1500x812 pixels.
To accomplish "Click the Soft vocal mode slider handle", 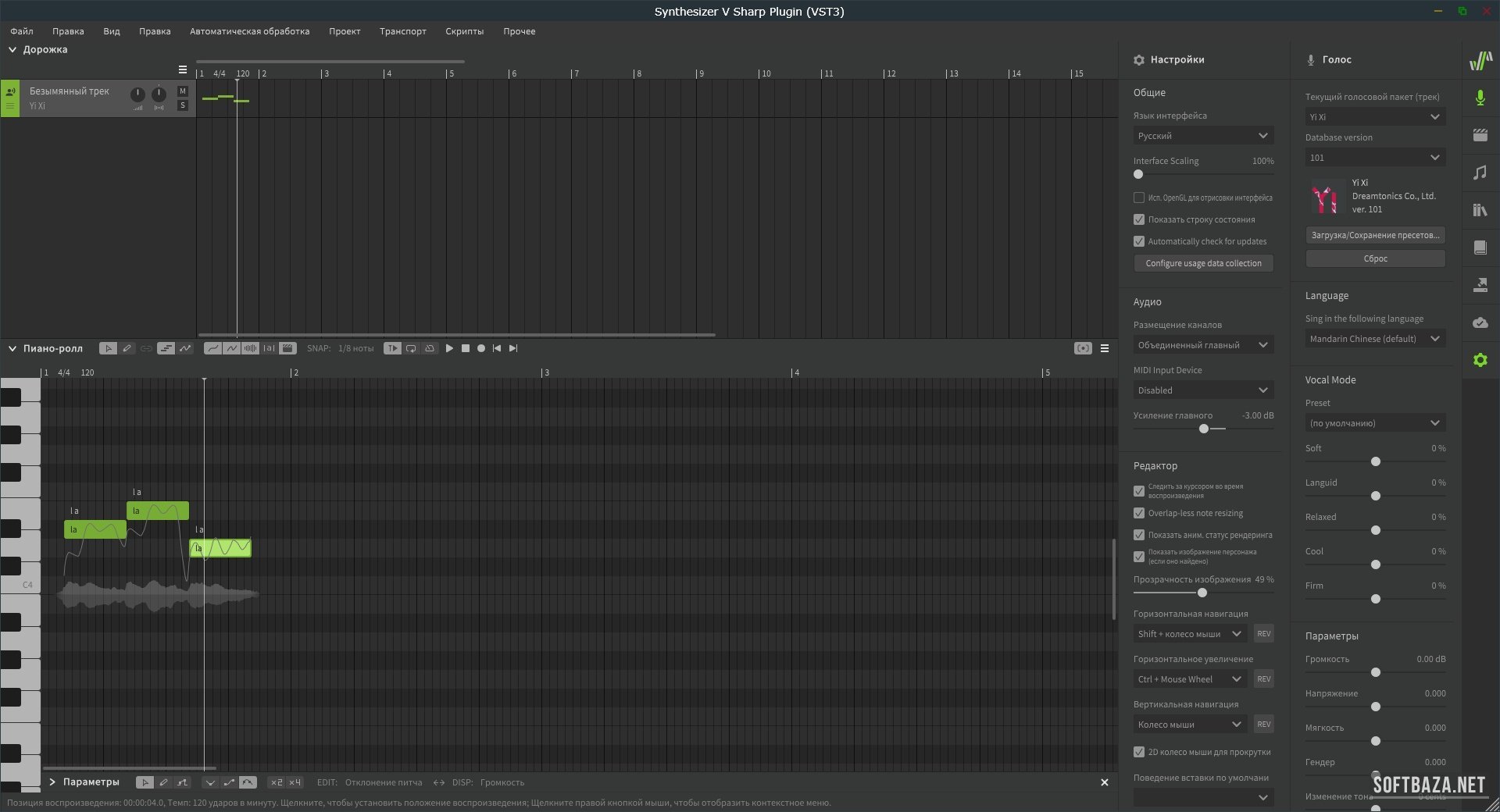I will (1376, 461).
